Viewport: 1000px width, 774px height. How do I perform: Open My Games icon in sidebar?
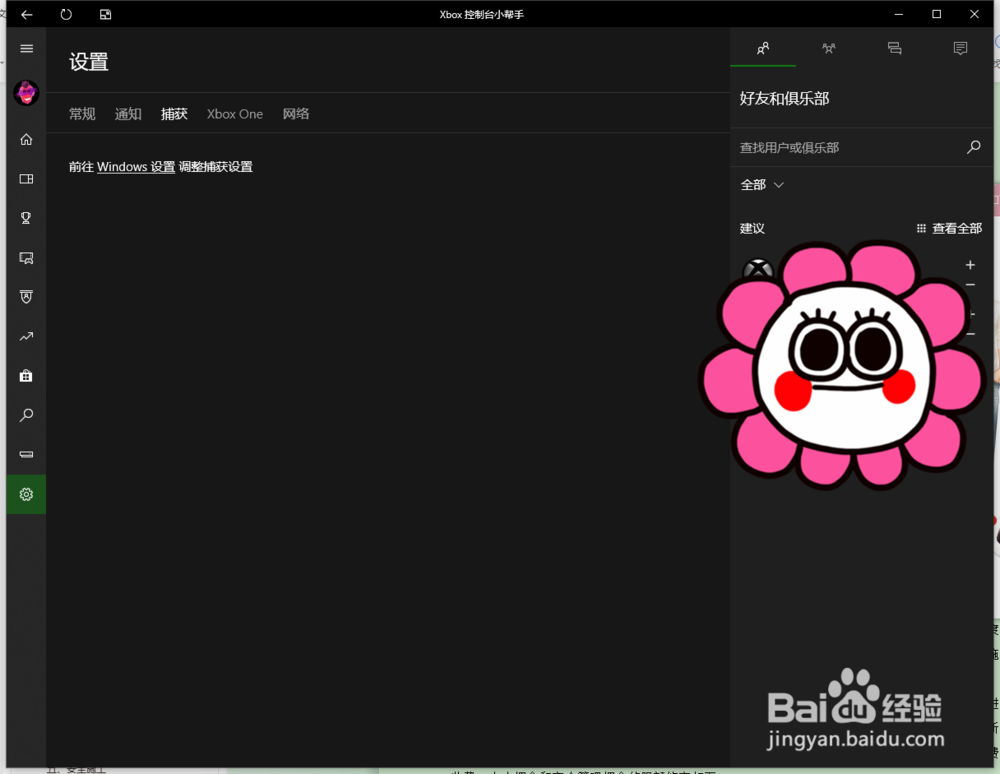tap(26, 179)
